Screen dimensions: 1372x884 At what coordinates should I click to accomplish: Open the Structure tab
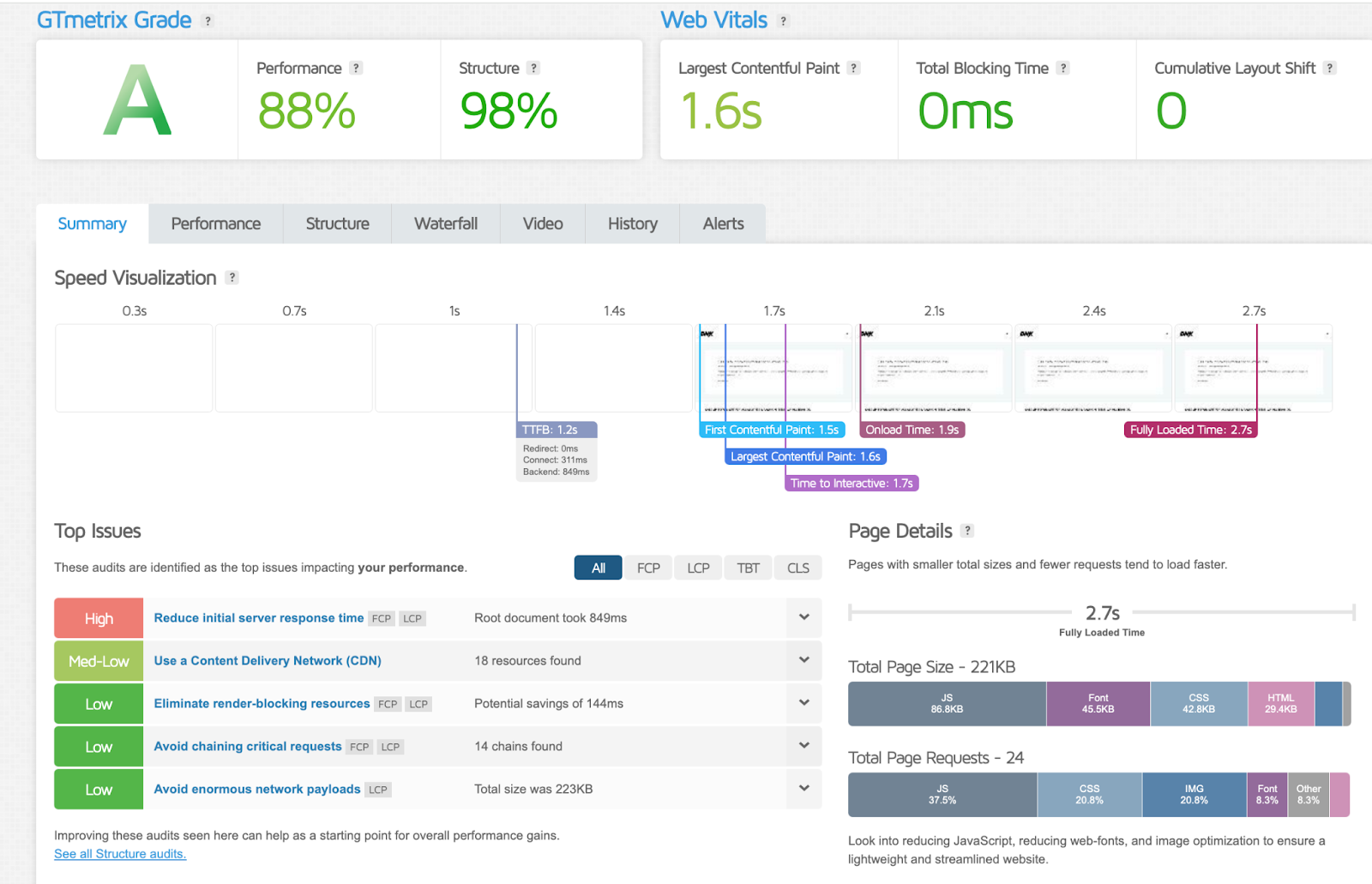[337, 224]
